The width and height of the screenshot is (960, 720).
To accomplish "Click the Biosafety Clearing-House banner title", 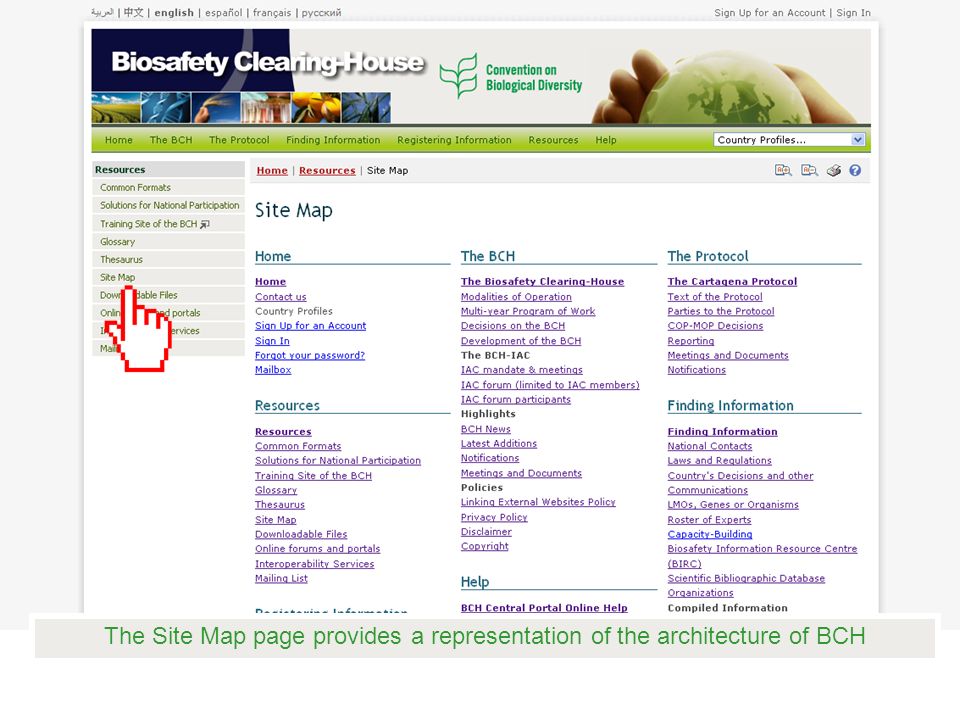I will [268, 62].
